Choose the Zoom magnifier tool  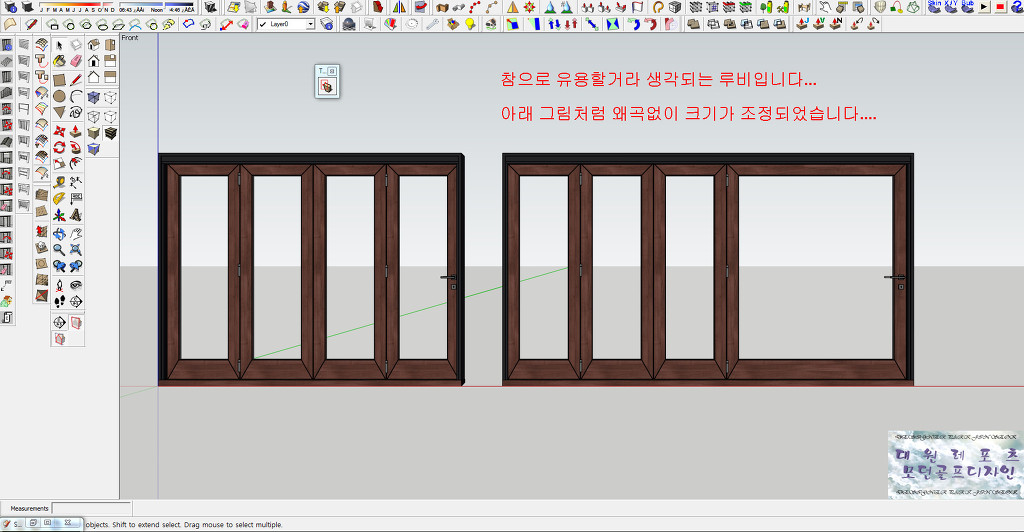[59, 249]
